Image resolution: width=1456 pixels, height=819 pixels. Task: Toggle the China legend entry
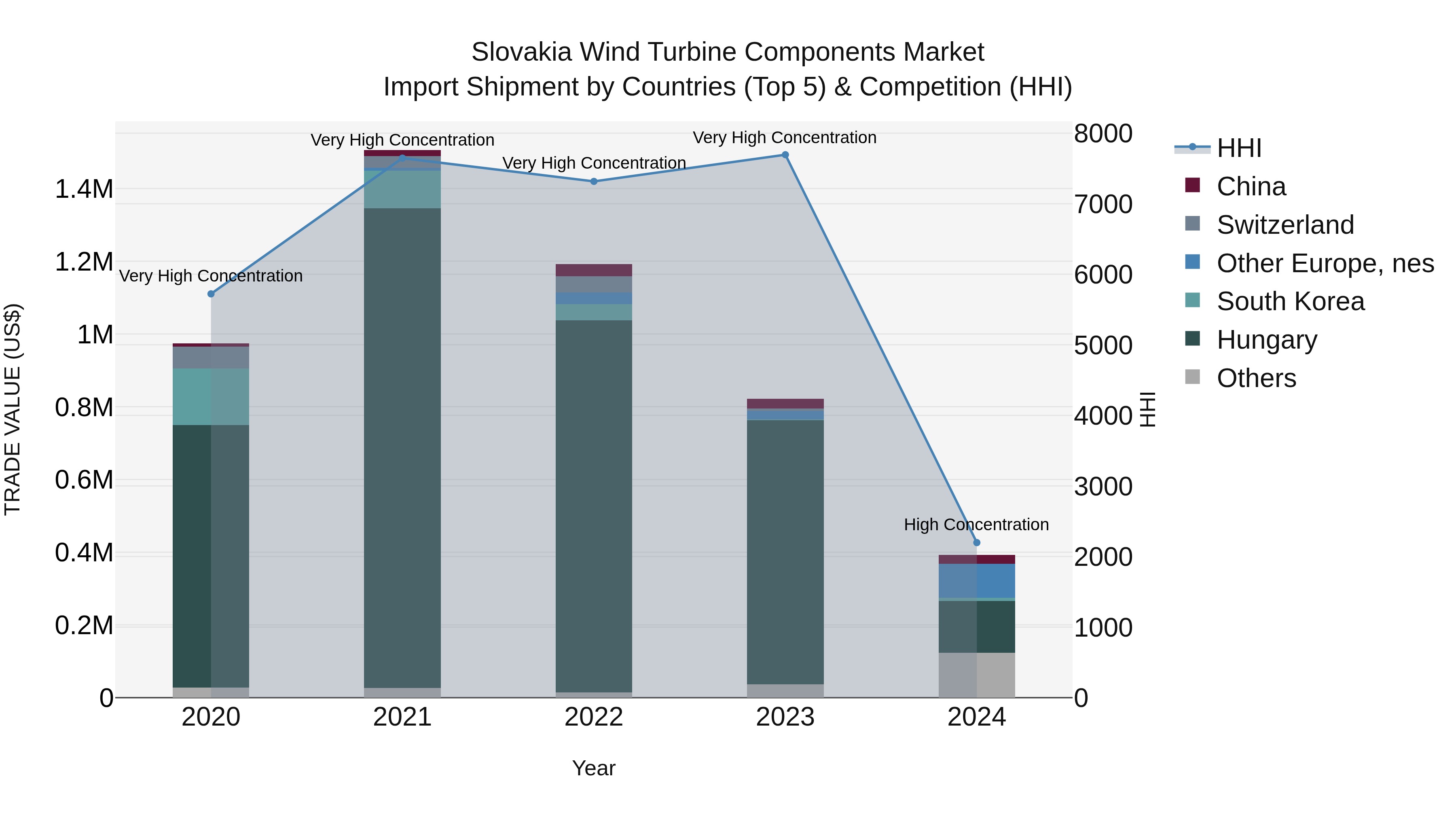coord(1235,186)
